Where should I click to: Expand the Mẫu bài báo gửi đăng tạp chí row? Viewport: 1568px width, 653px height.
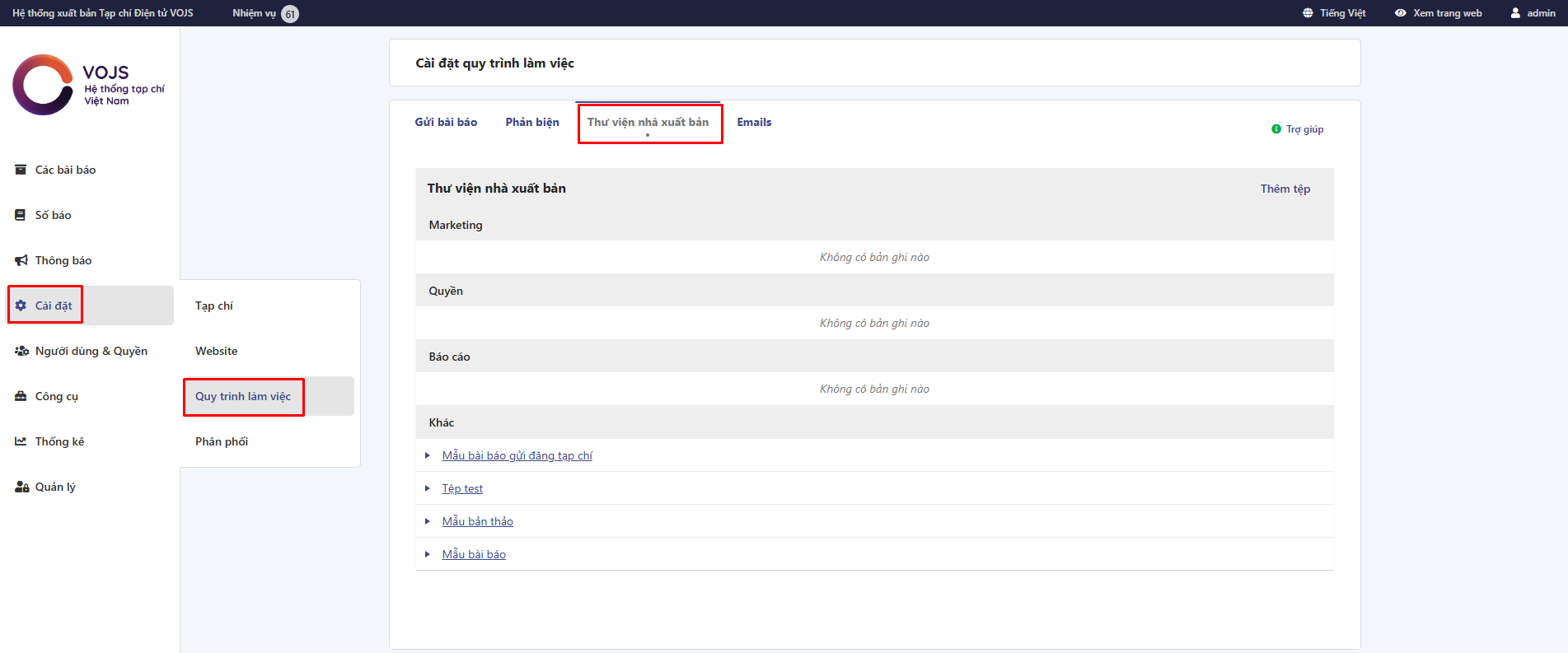(x=428, y=455)
